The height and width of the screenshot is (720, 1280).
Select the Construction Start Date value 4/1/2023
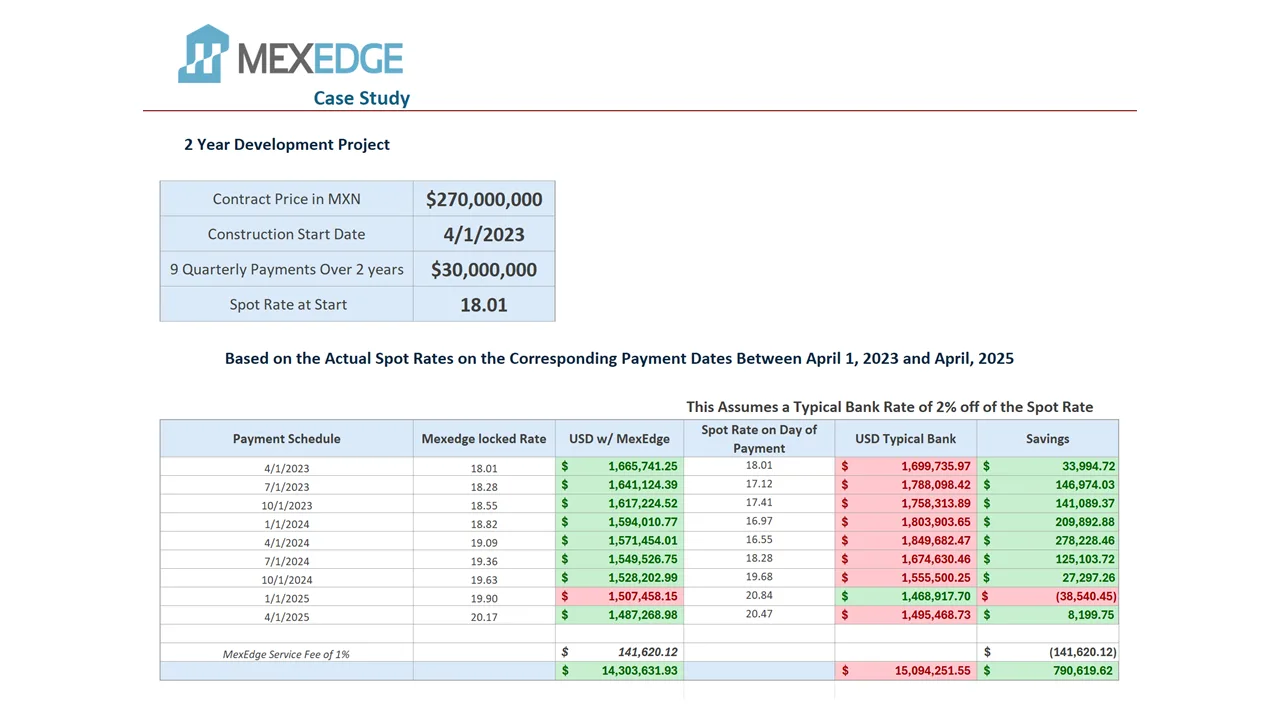point(484,235)
